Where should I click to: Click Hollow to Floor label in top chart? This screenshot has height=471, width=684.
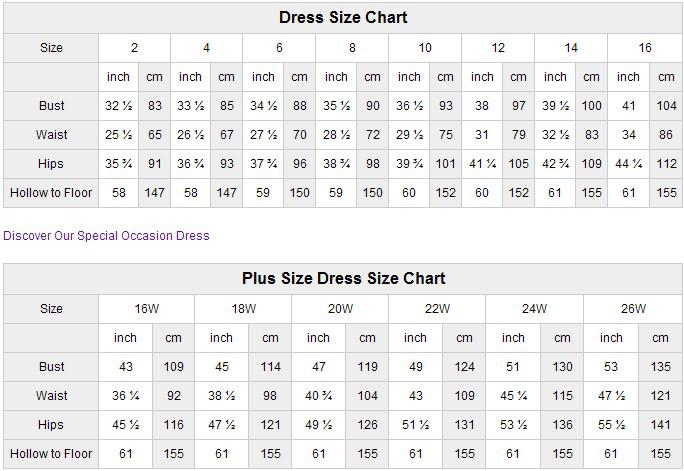[51, 193]
